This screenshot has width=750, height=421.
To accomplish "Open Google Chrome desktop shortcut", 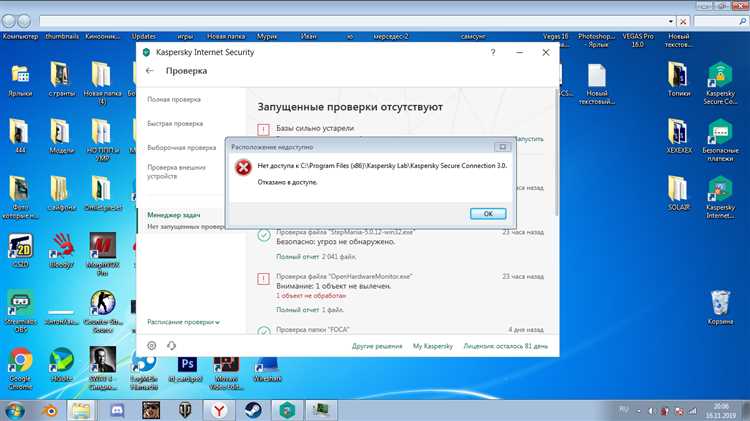I will click(x=20, y=369).
